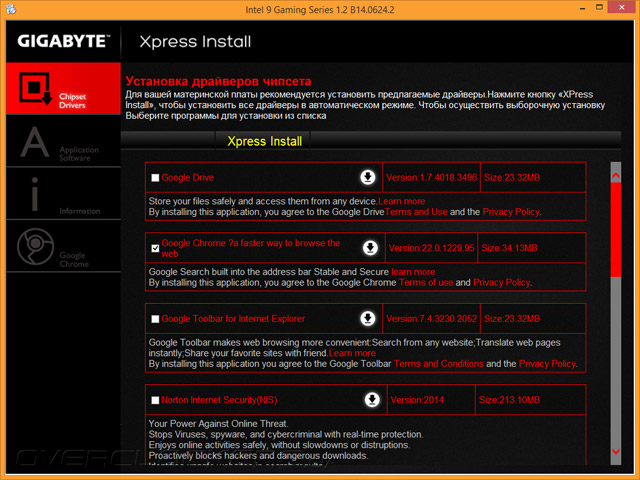Screen dimensions: 640x480
Task: Click scrollbar up arrow
Action: tap(616, 176)
